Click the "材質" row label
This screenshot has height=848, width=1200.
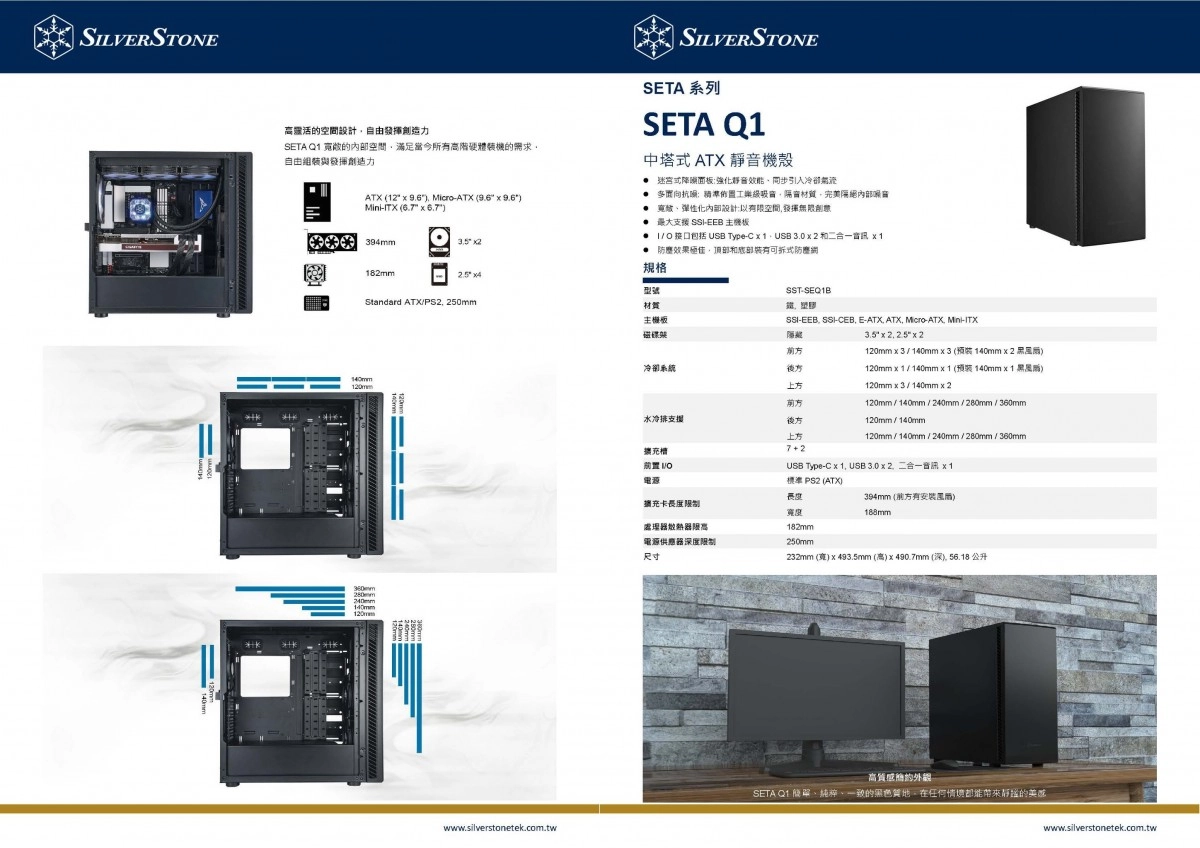tap(652, 304)
